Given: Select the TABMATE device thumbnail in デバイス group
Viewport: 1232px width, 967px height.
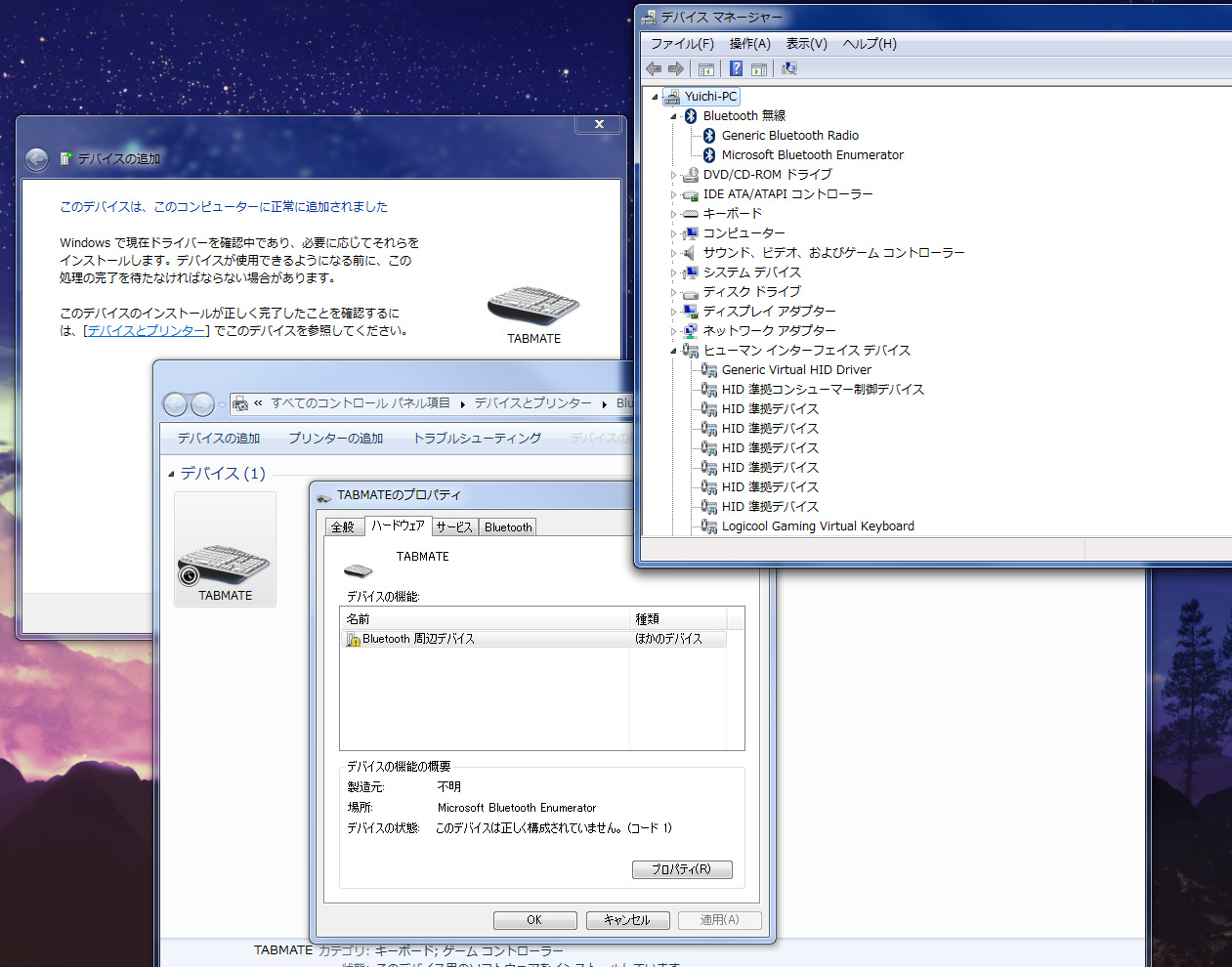Looking at the screenshot, I should pos(226,549).
